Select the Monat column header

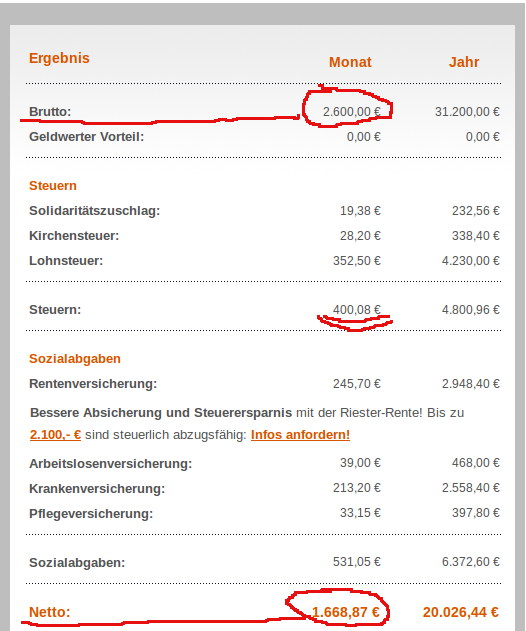click(x=350, y=62)
